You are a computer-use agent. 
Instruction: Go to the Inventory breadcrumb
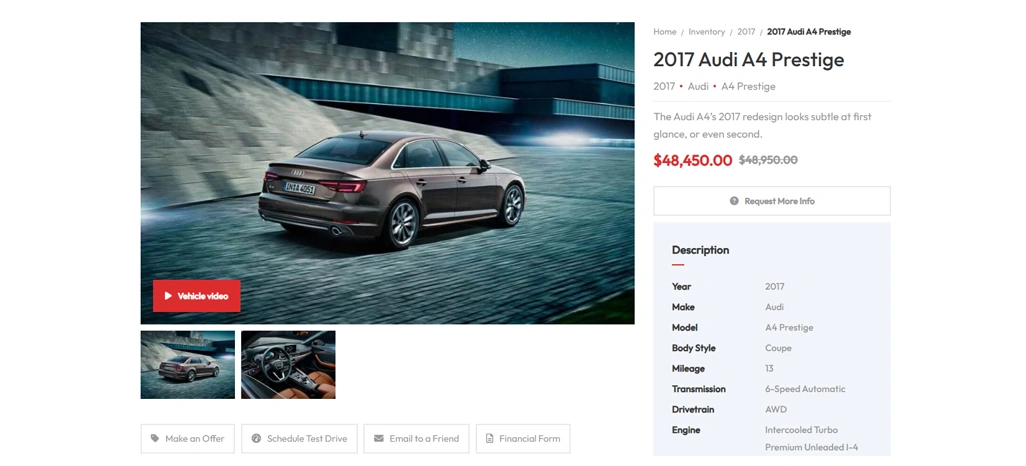(x=706, y=31)
